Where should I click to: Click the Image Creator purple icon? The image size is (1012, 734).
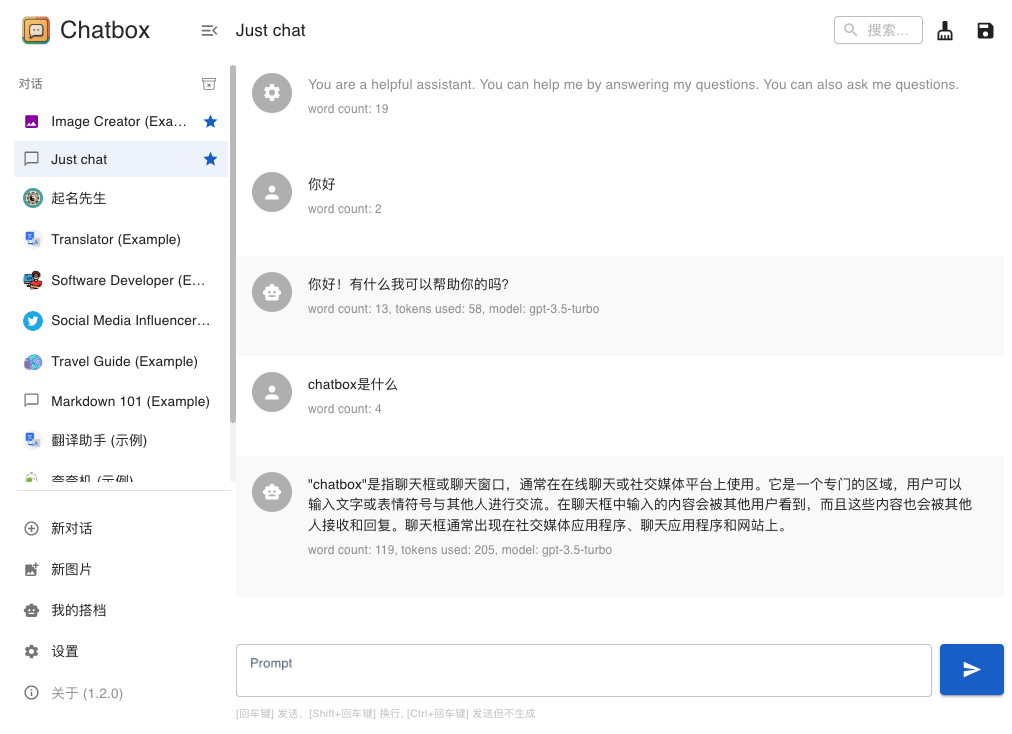click(32, 121)
